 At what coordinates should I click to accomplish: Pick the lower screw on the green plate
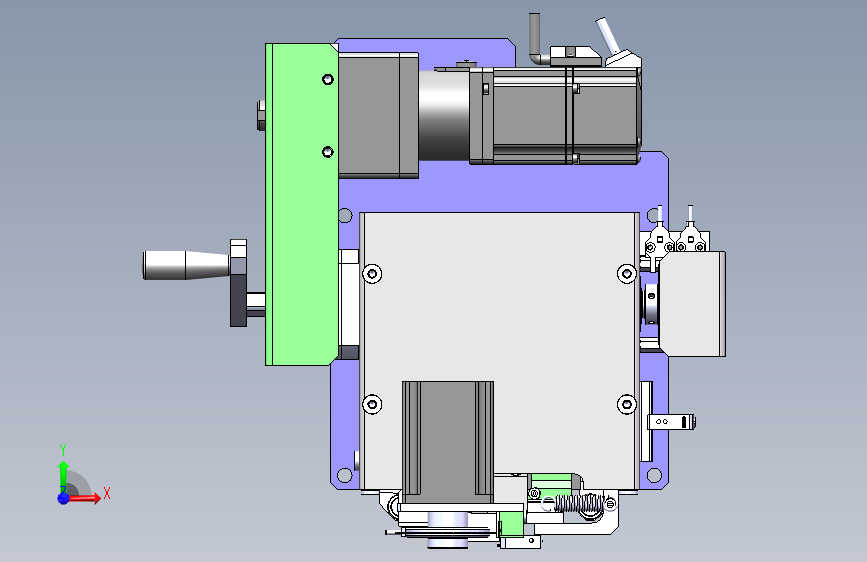click(328, 152)
